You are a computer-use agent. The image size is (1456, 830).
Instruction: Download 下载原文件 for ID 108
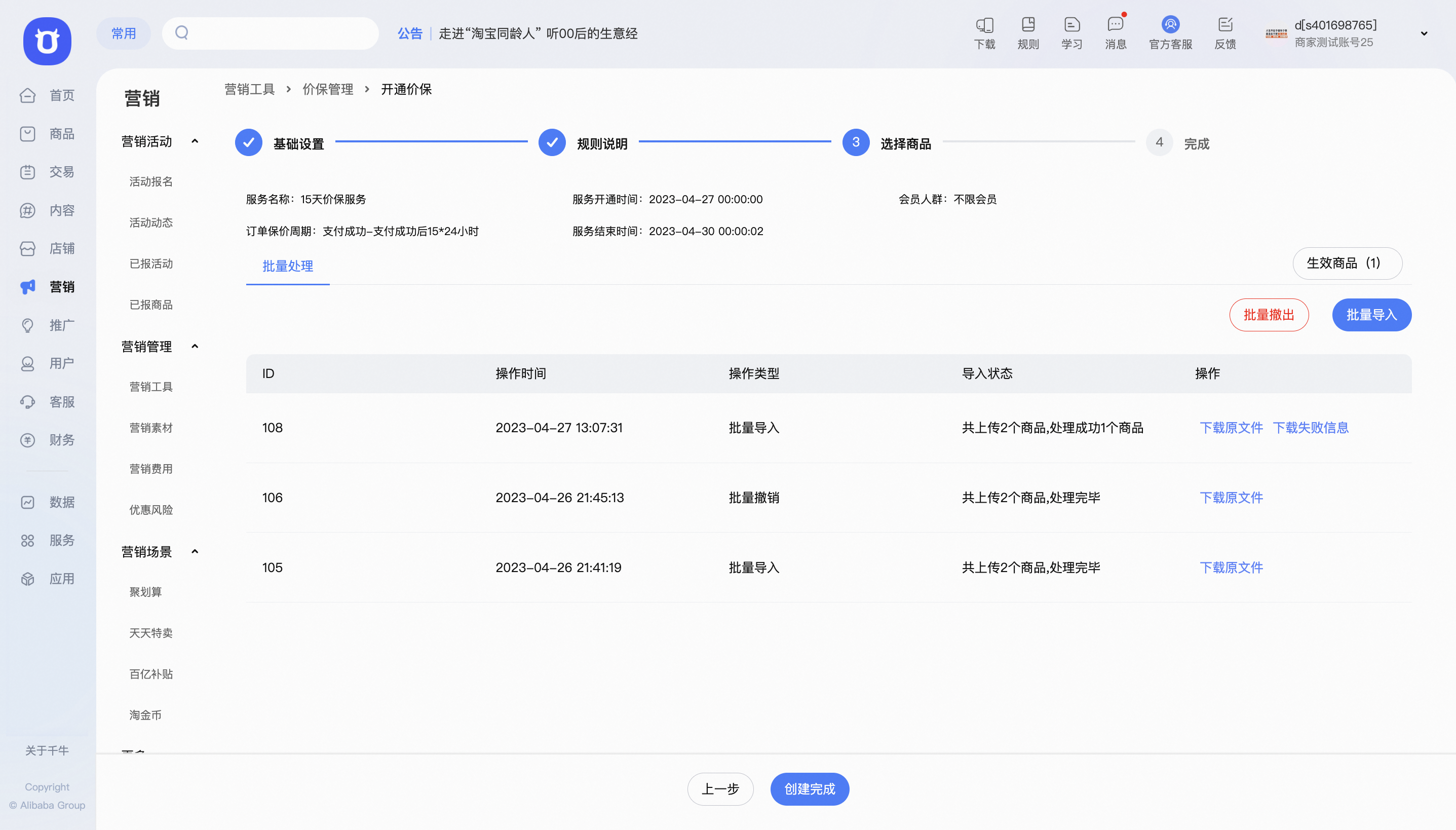(1232, 428)
